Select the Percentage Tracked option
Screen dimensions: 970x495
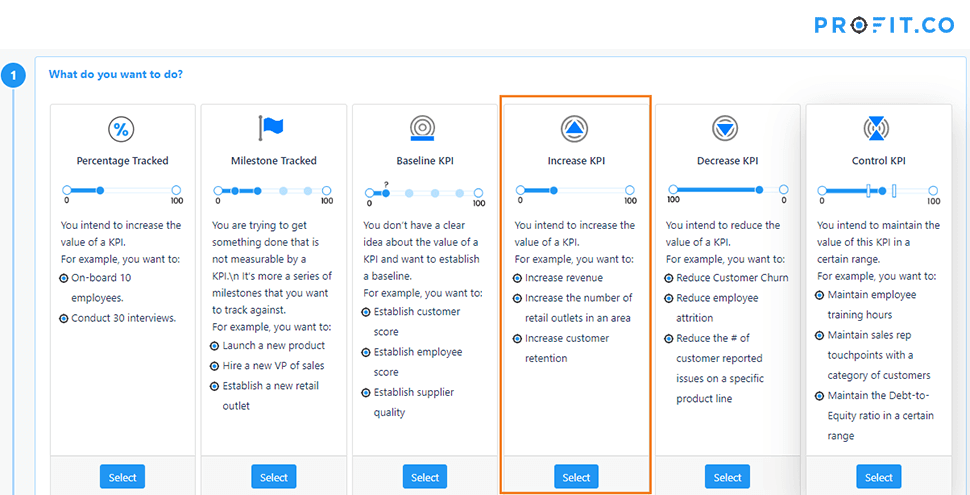click(x=122, y=477)
